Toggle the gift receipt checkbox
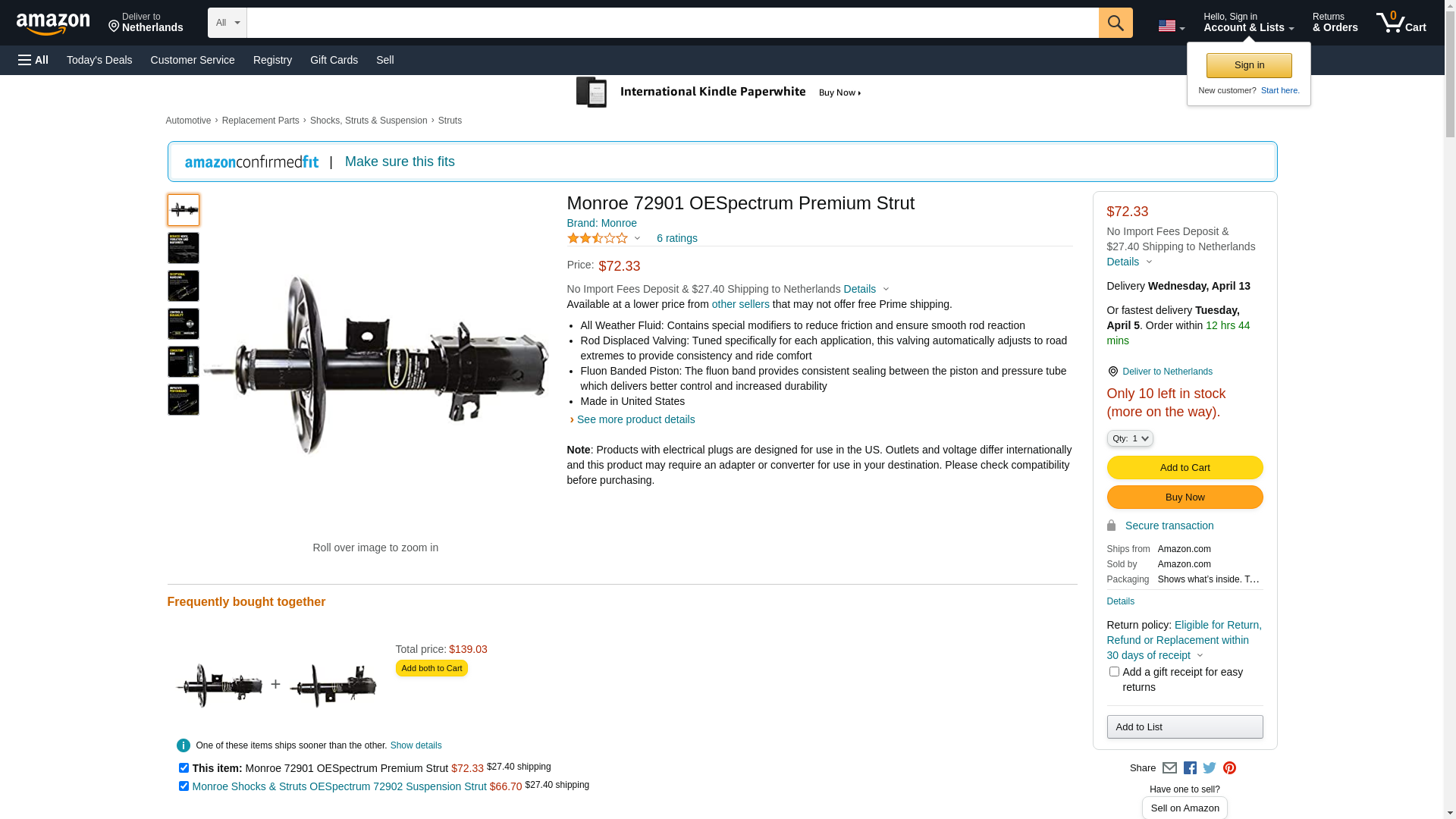Viewport: 1456px width, 819px height. [x=1114, y=672]
